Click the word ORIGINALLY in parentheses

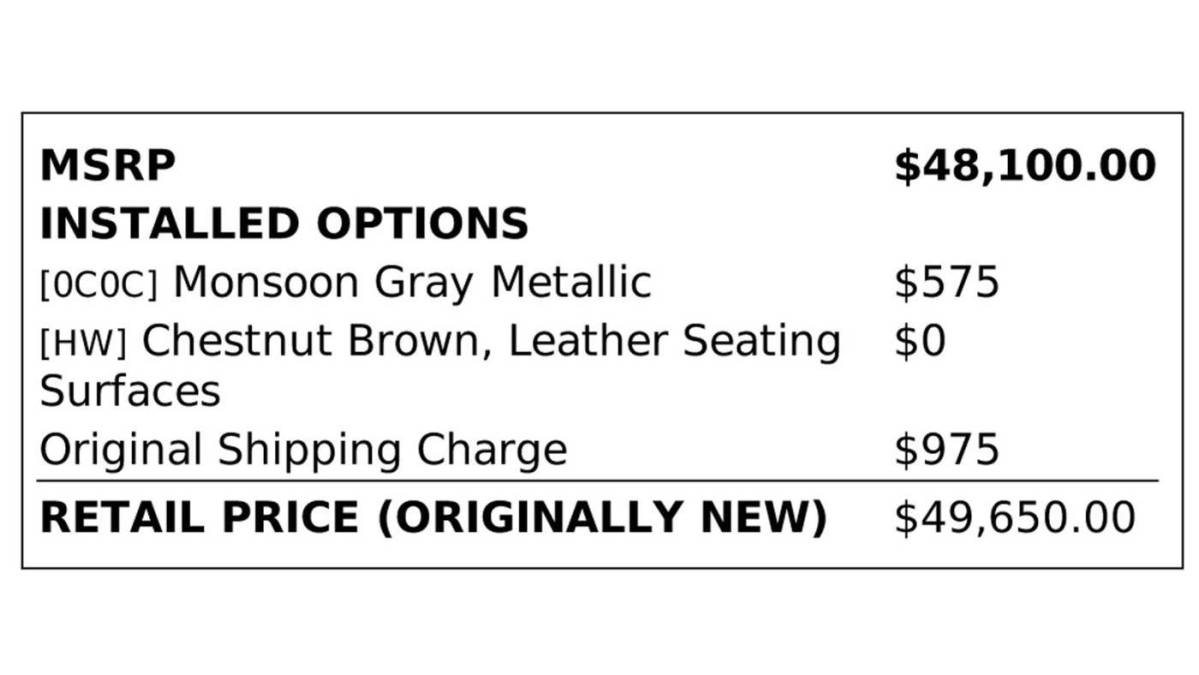(x=537, y=518)
